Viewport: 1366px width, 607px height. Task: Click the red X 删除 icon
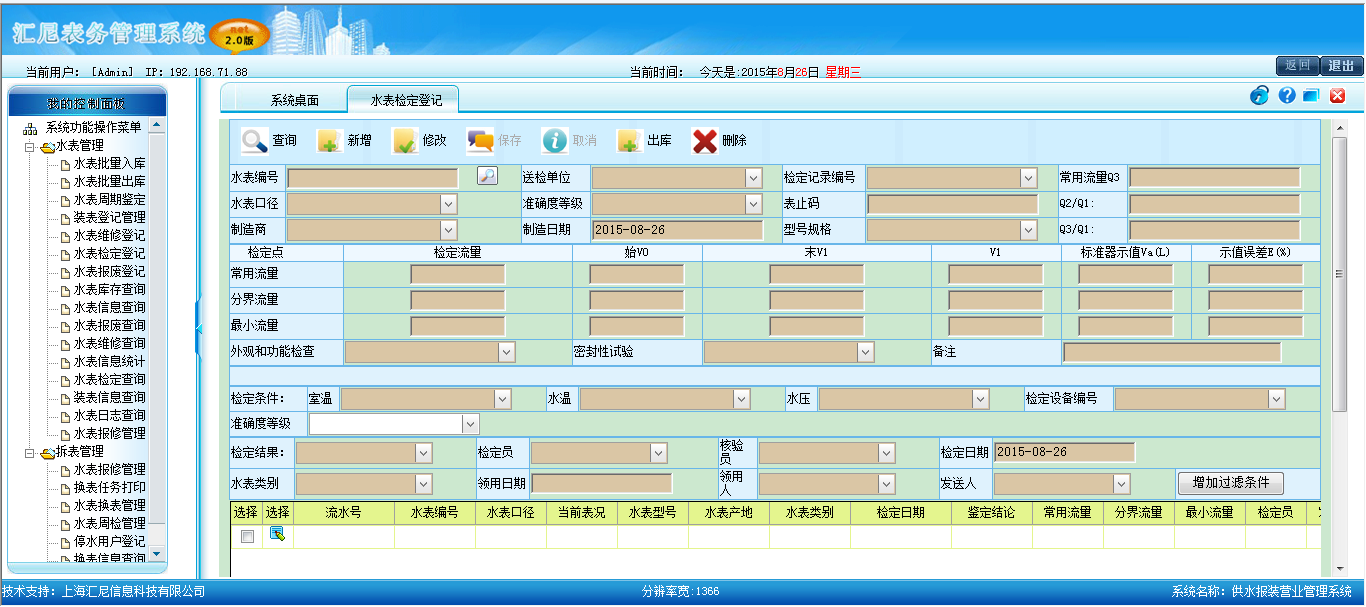click(705, 141)
